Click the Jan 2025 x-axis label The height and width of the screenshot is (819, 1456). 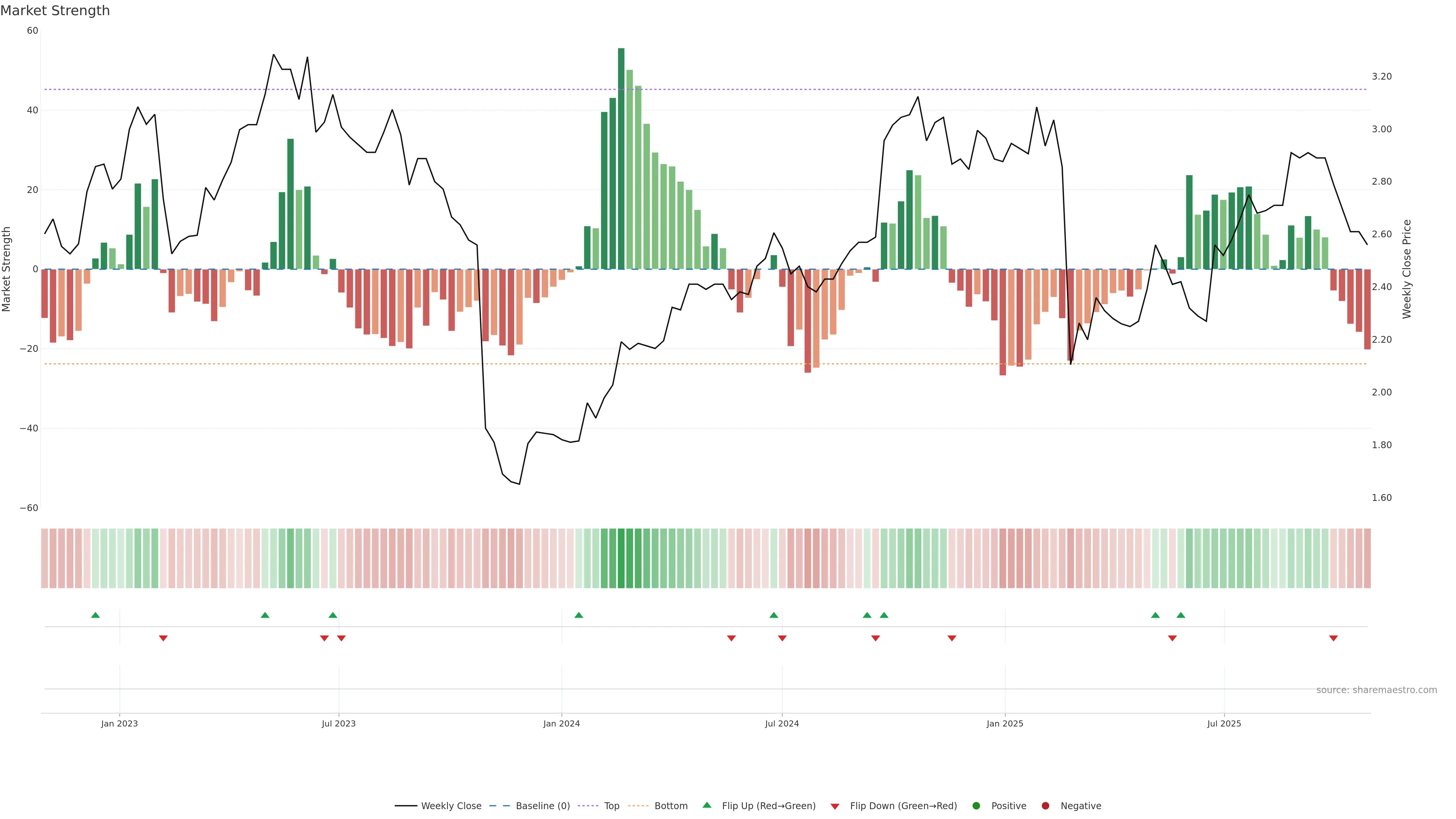[x=1004, y=723]
